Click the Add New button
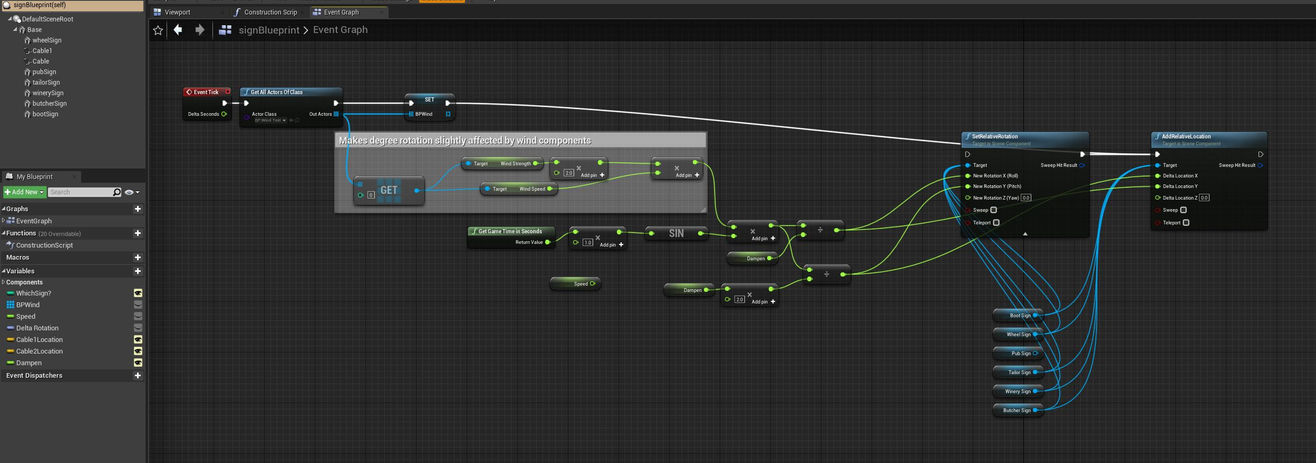The height and width of the screenshot is (463, 1316). point(24,192)
